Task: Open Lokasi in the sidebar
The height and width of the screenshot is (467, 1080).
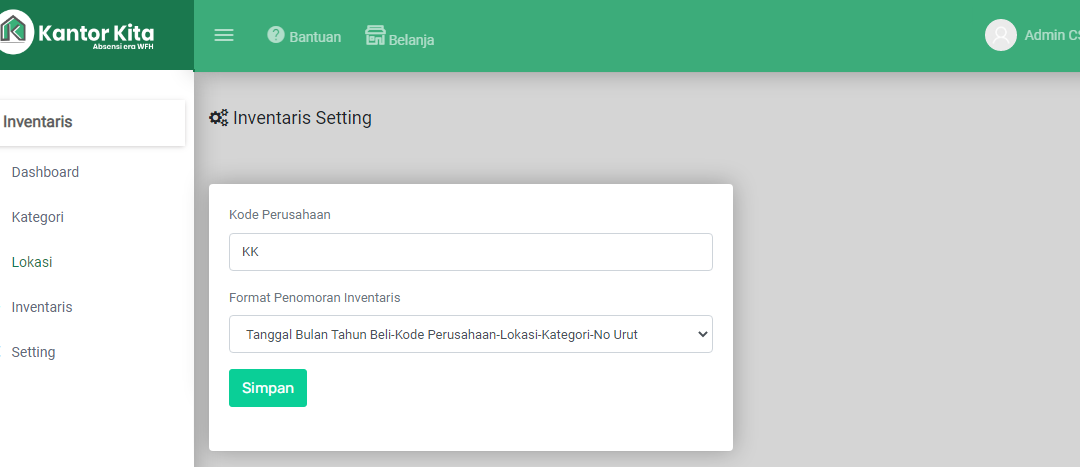Action: 32,262
